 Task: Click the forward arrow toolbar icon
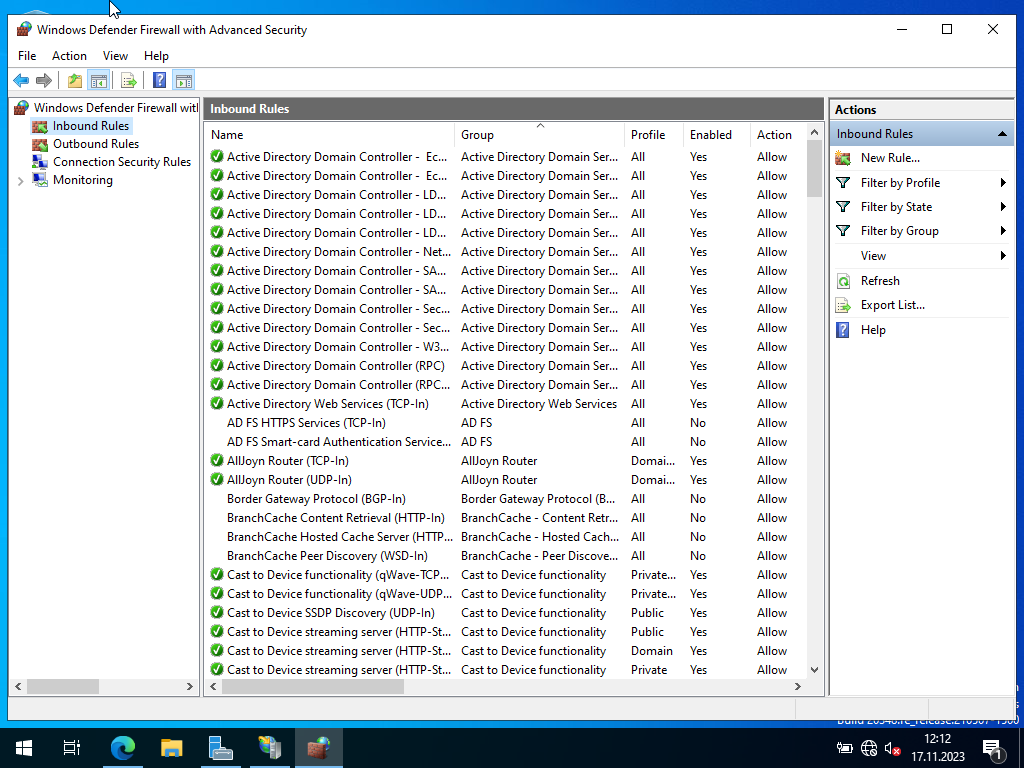[x=44, y=80]
